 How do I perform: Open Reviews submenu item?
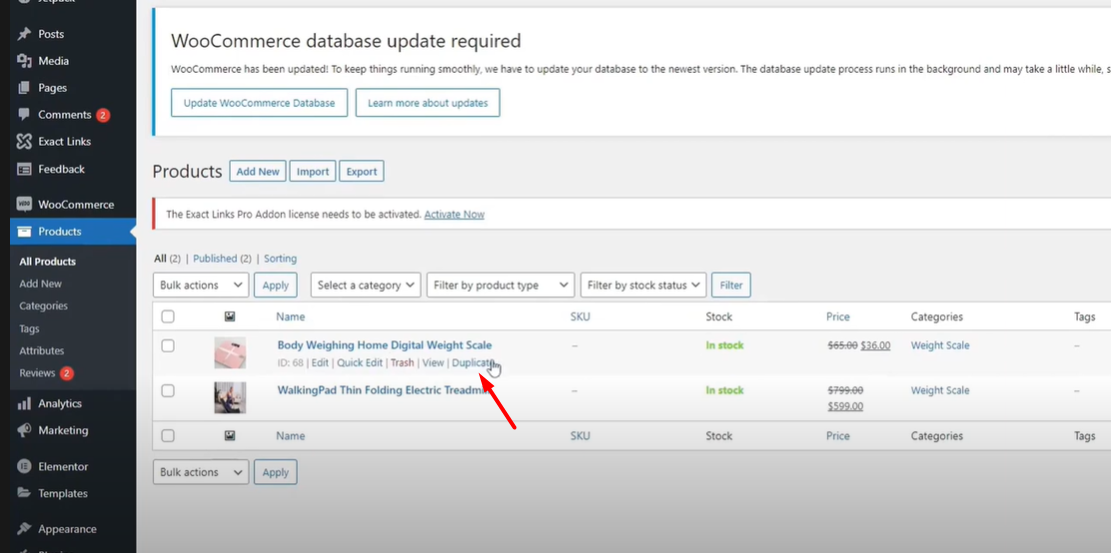coord(37,373)
